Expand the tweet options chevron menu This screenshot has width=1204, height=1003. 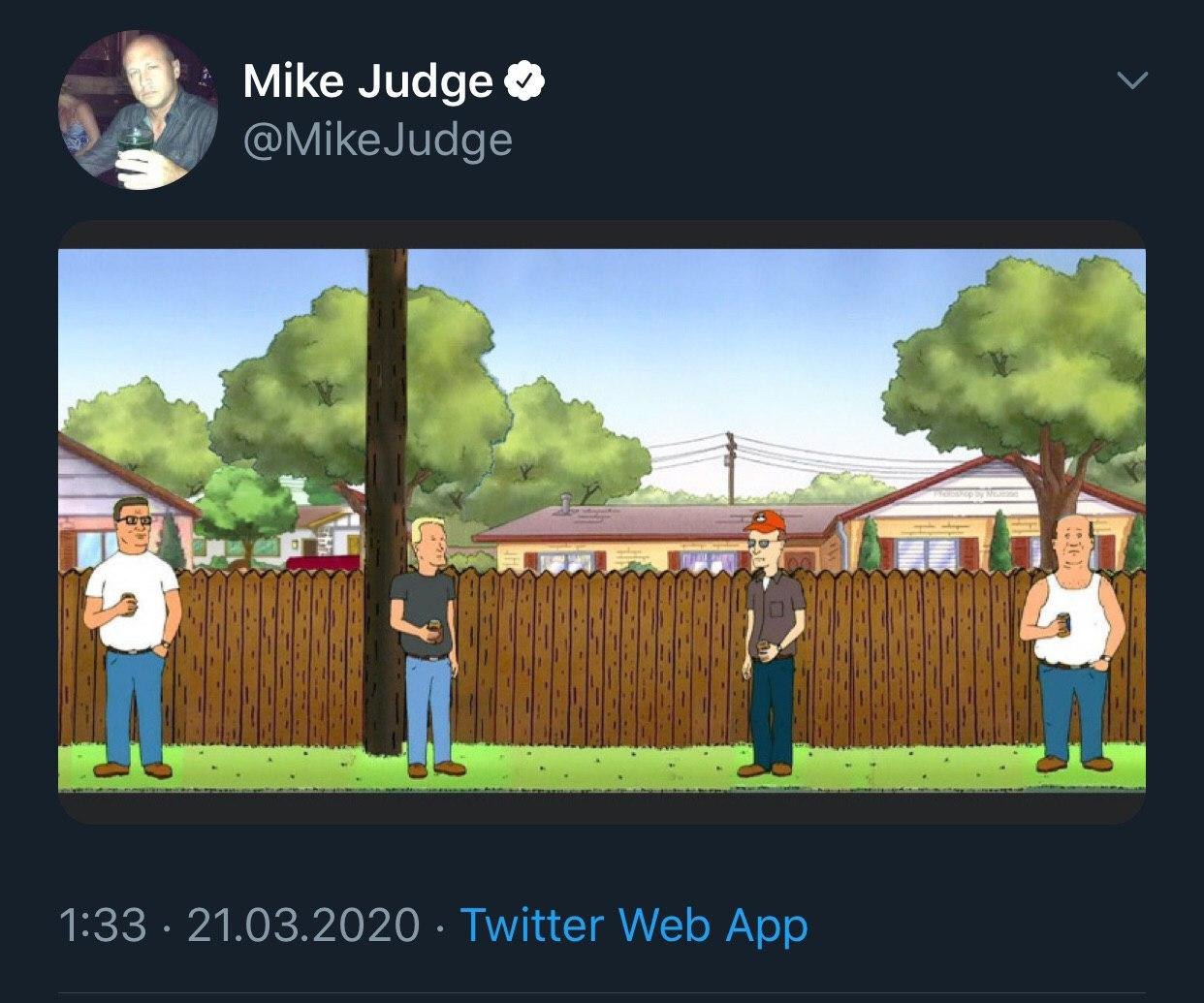[1132, 79]
